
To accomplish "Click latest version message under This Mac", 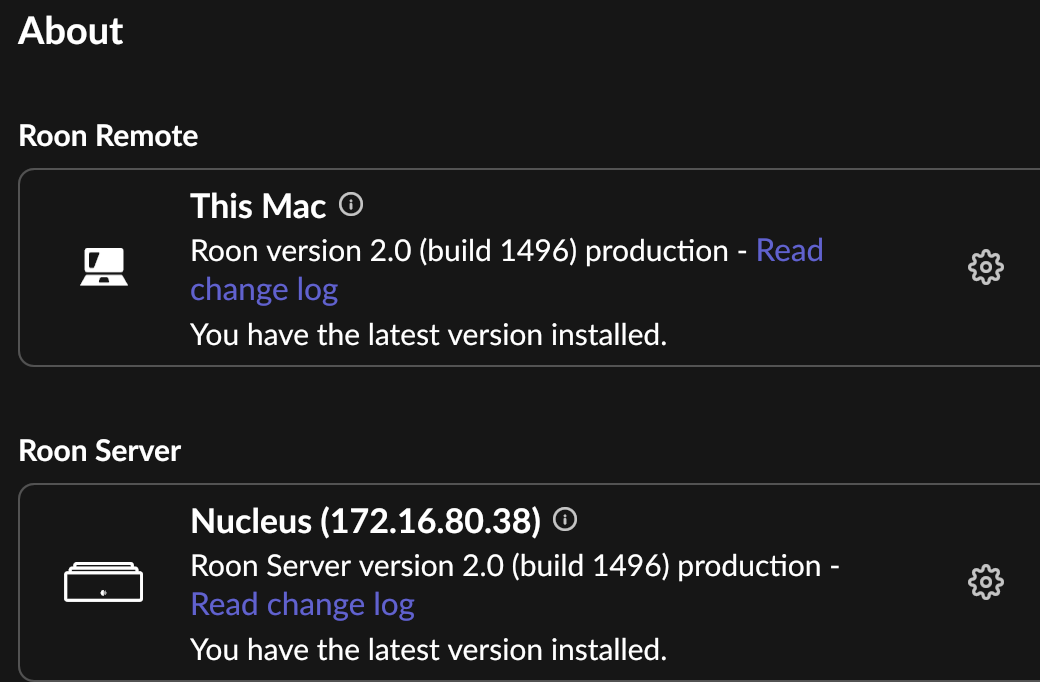I will 428,334.
